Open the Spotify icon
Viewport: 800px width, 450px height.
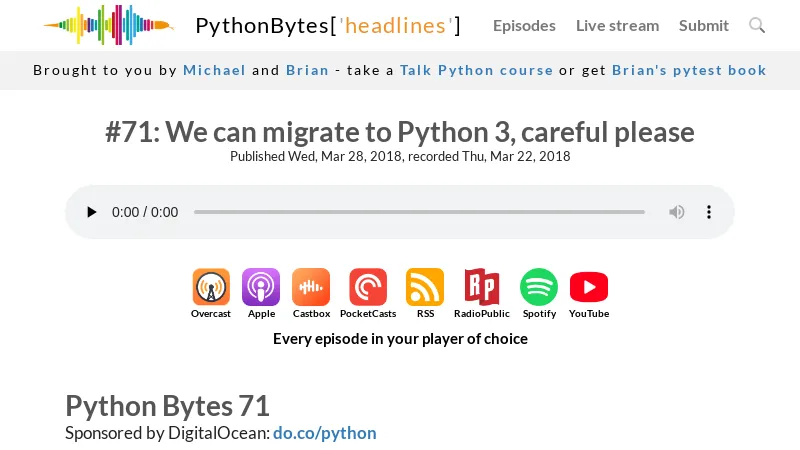coord(539,287)
